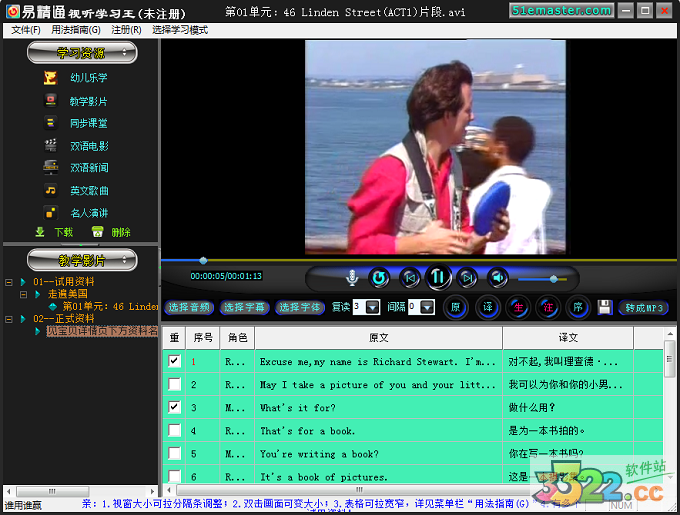
Task: Select the sentence 'That's for a book.'
Action: [307, 431]
